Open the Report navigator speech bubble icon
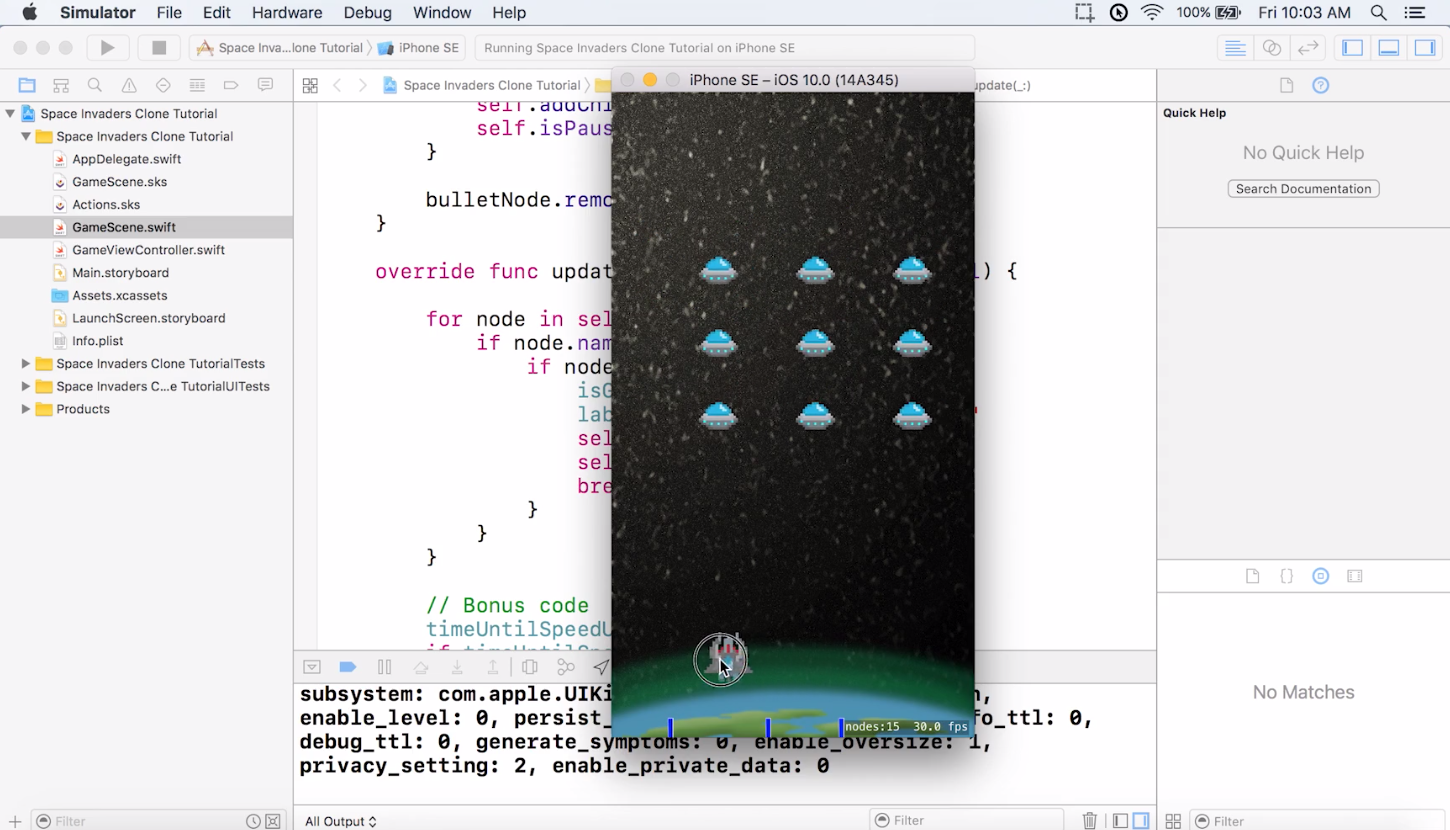The height and width of the screenshot is (830, 1450). point(265,85)
